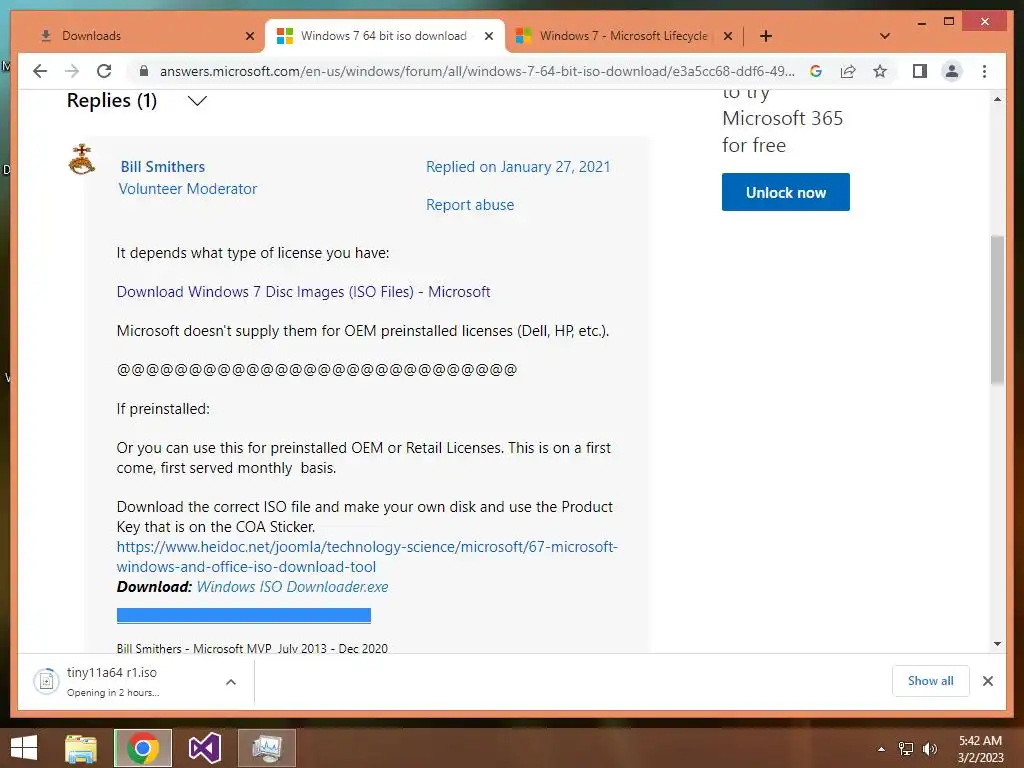Open a new browser tab

click(766, 36)
